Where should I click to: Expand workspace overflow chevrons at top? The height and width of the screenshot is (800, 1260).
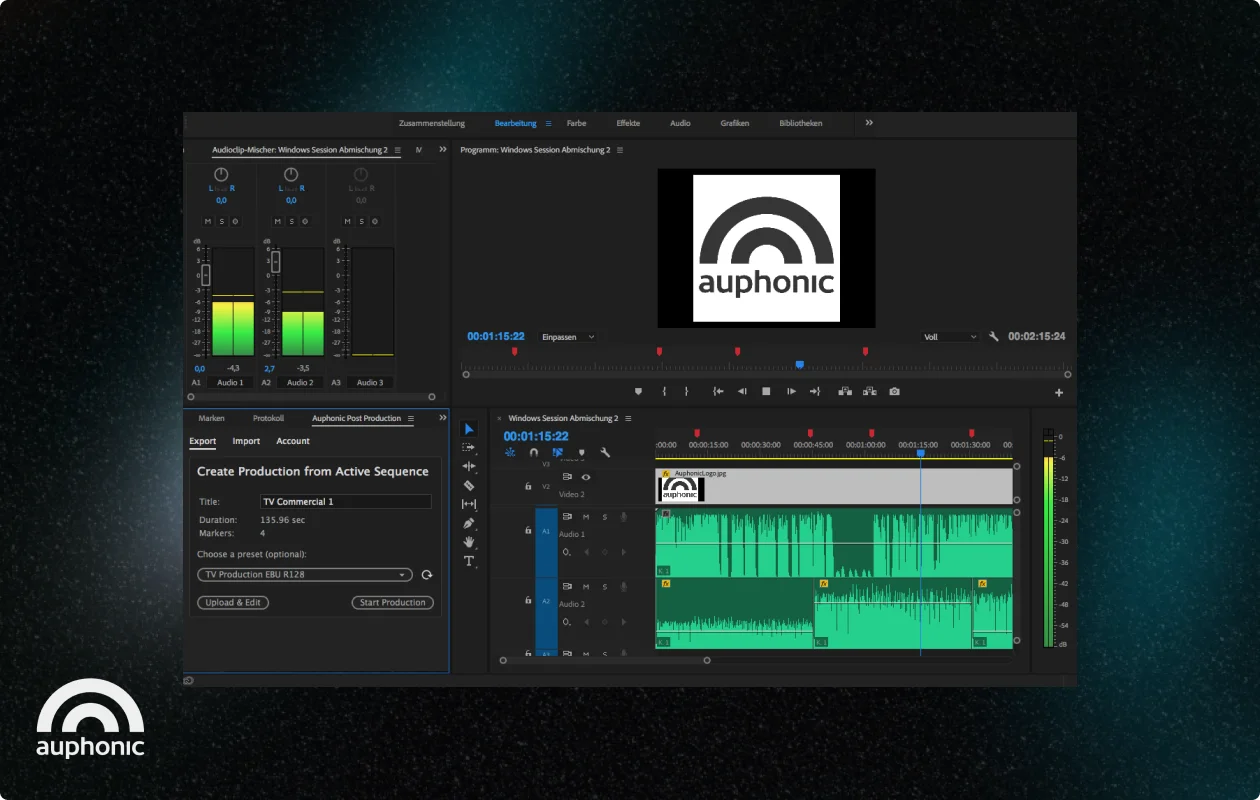point(869,123)
